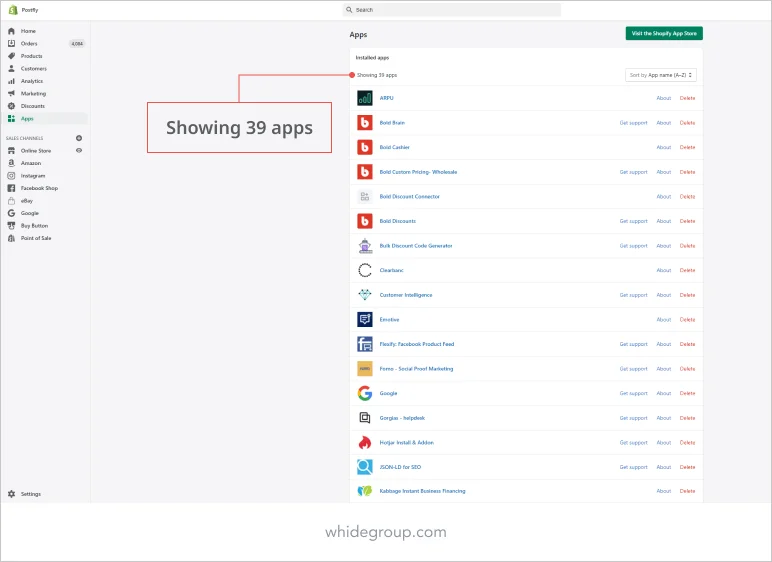Click the Google app icon in list
Viewport: 772px width, 562px height.
(364, 394)
